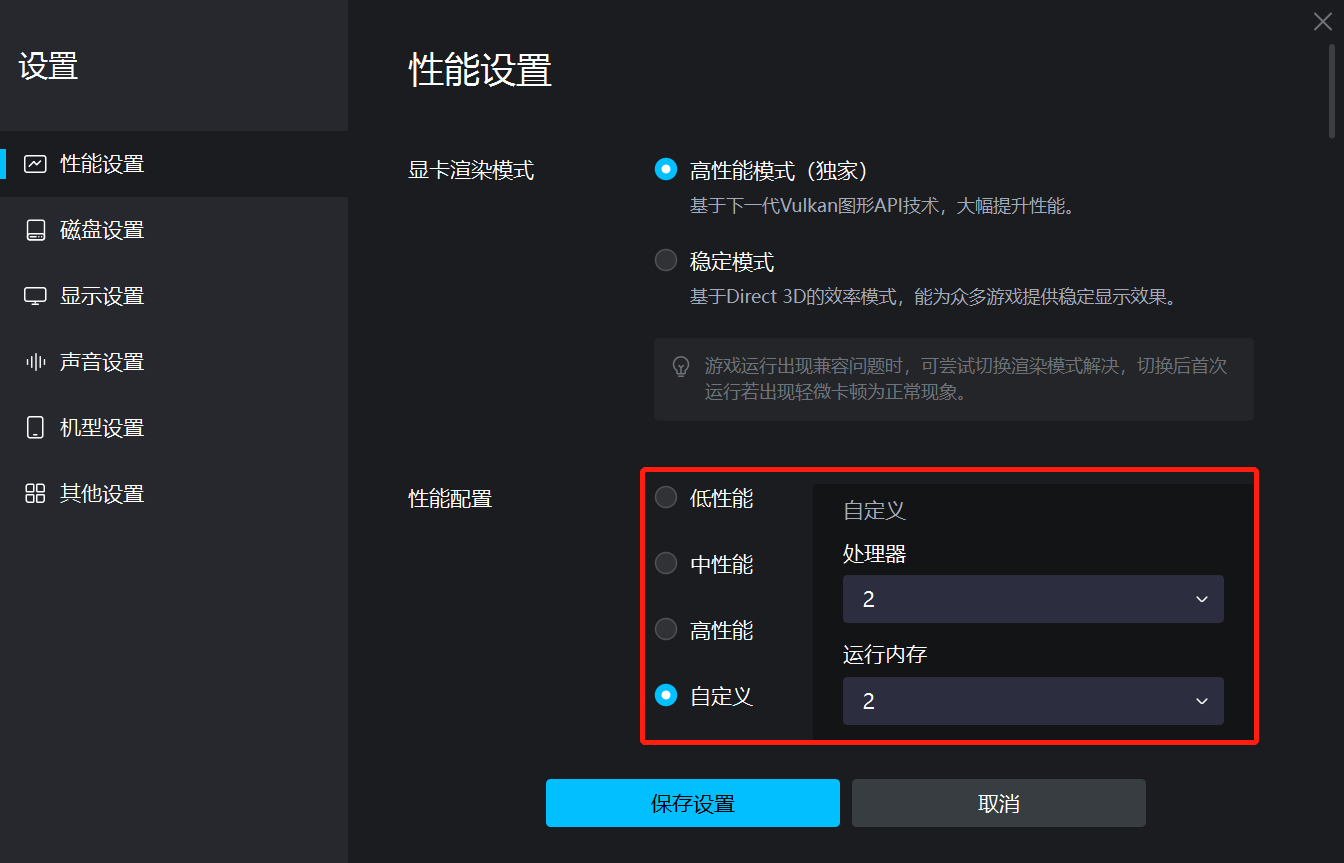Click the 磁盘设置 disk icon
Screen dimensions: 1344x863
[35, 229]
